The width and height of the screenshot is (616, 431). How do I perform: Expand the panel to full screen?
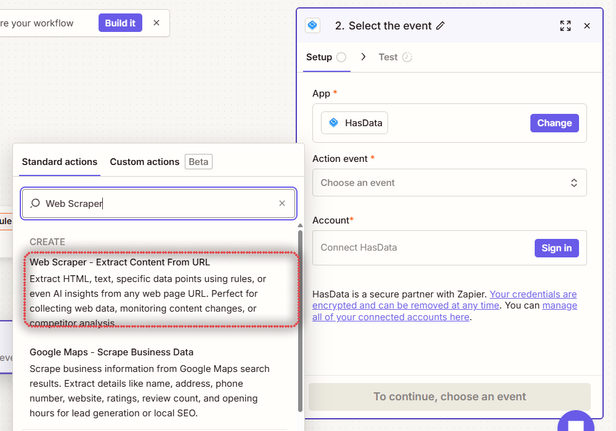(x=565, y=26)
